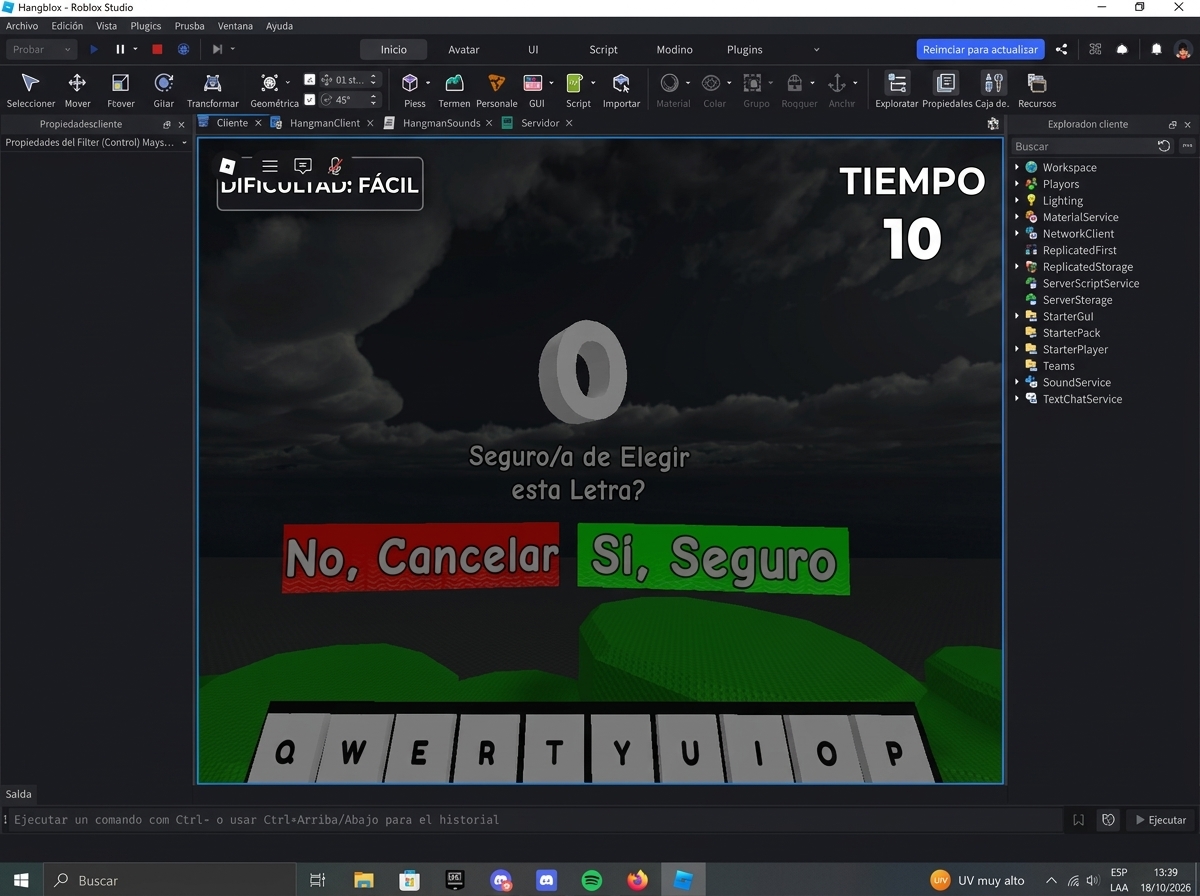Pause the running test

pos(120,49)
